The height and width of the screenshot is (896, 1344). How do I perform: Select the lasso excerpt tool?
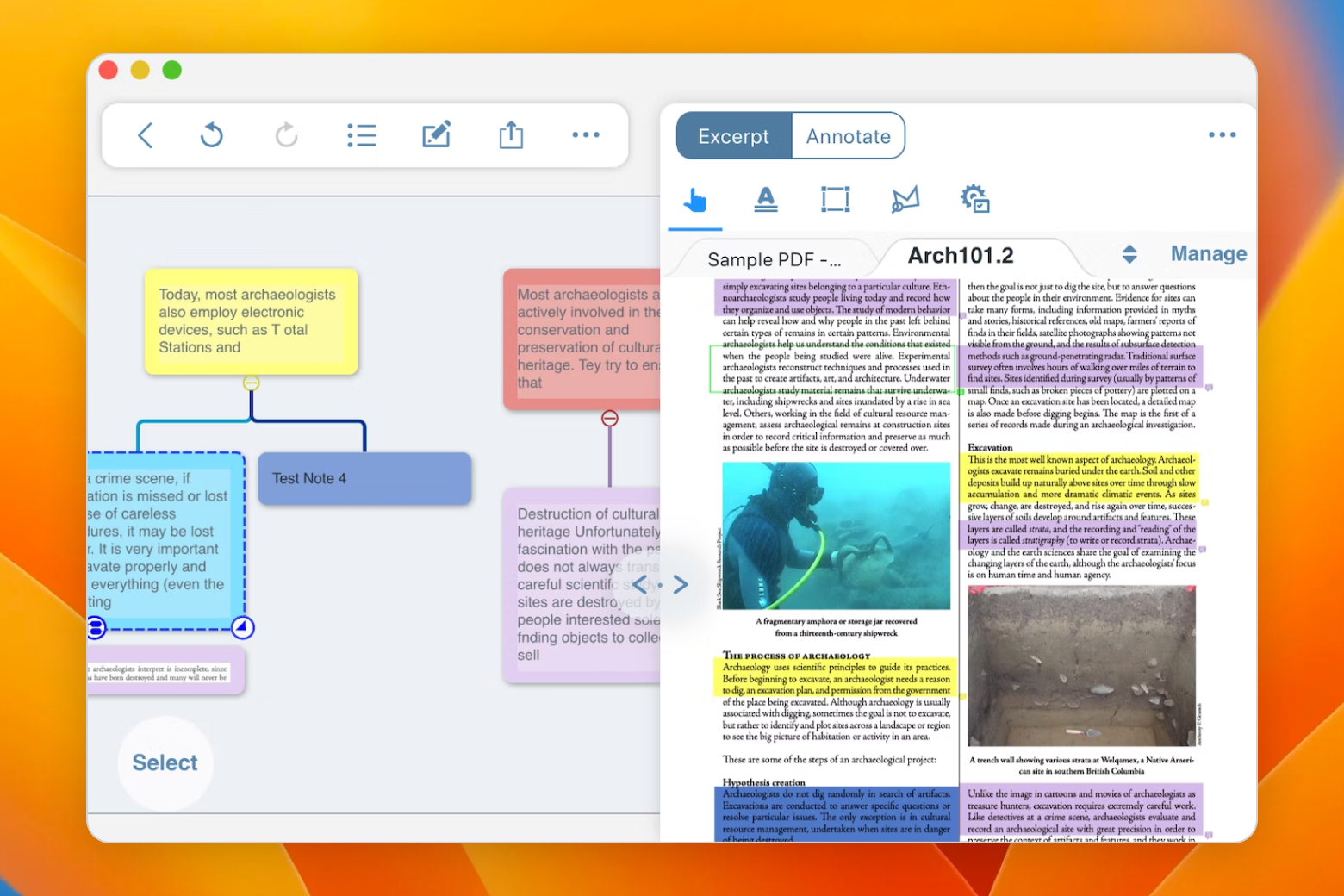pos(905,199)
